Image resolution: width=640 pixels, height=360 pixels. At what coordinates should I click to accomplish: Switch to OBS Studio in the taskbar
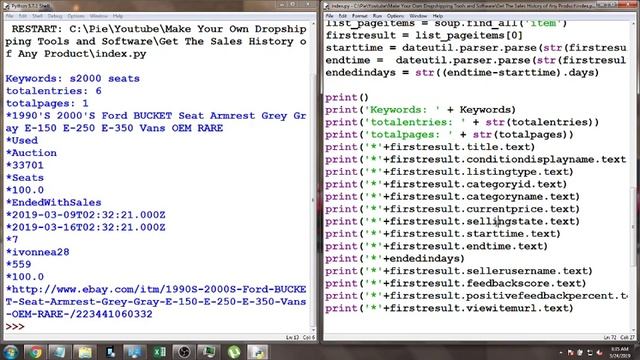pos(184,352)
